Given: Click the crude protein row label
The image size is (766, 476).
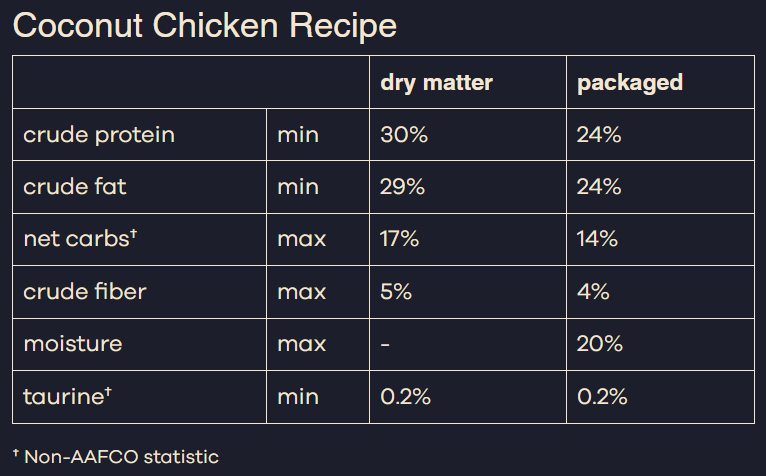Looking at the screenshot, I should (x=99, y=134).
